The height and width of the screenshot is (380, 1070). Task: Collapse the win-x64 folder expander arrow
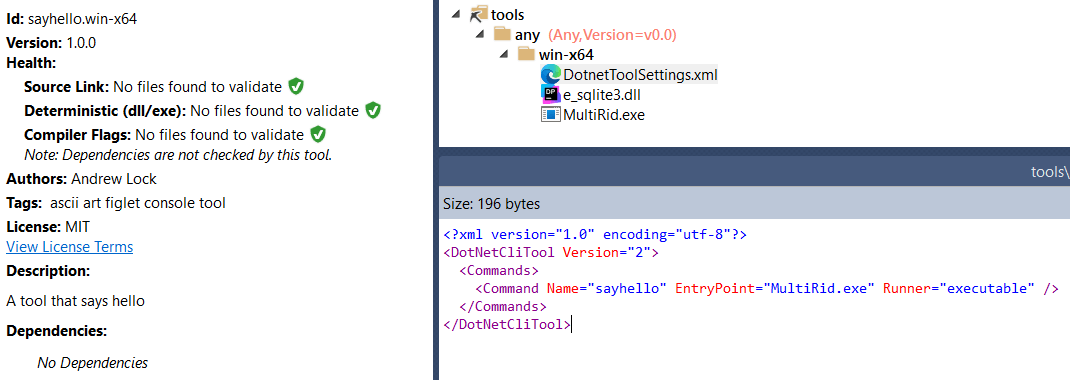coord(504,54)
